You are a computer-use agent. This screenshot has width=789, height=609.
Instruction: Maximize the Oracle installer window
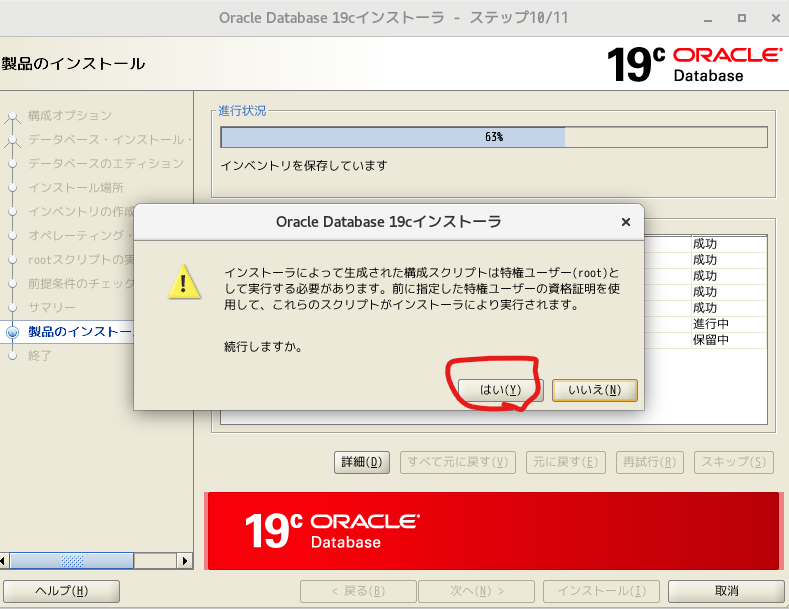point(742,18)
